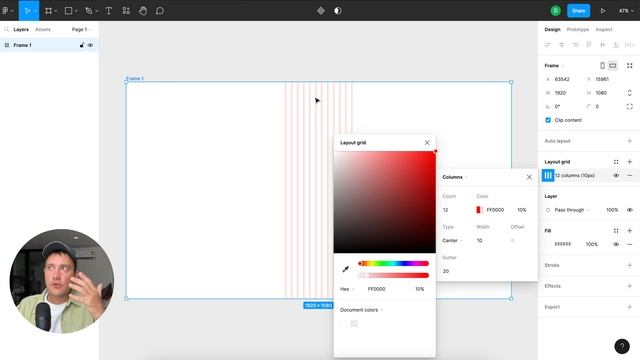Open the Center type dropdown
The width and height of the screenshot is (640, 360).
pyautogui.click(x=453, y=240)
